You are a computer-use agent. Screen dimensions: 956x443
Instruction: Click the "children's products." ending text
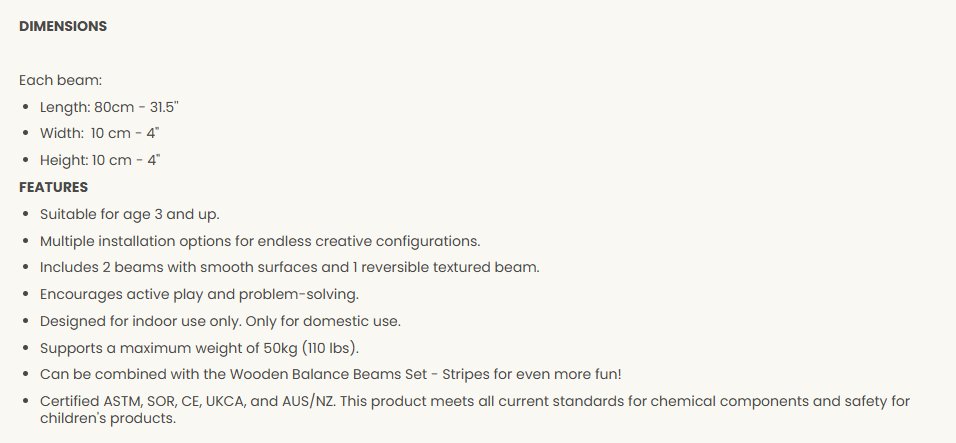pos(108,419)
